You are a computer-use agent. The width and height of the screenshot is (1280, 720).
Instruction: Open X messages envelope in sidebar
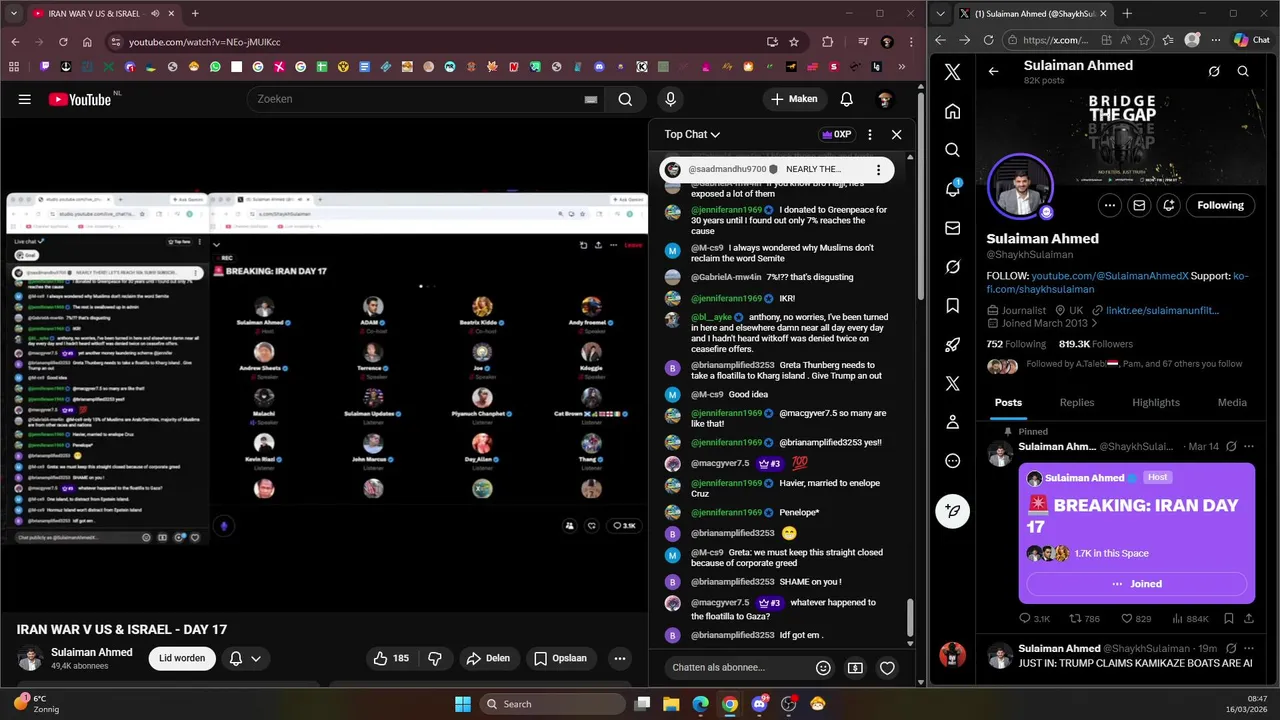(x=952, y=228)
